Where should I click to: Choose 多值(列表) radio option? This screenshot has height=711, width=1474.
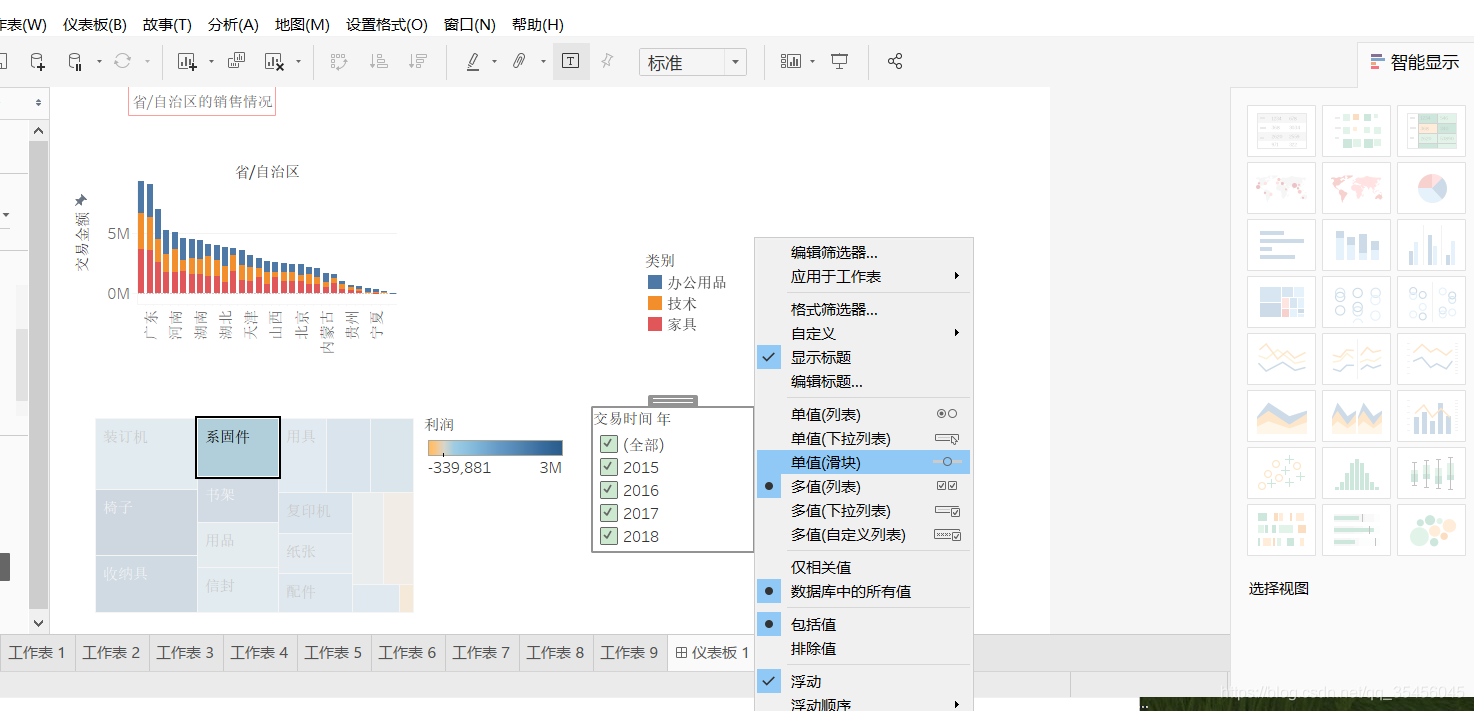pyautogui.click(x=863, y=486)
